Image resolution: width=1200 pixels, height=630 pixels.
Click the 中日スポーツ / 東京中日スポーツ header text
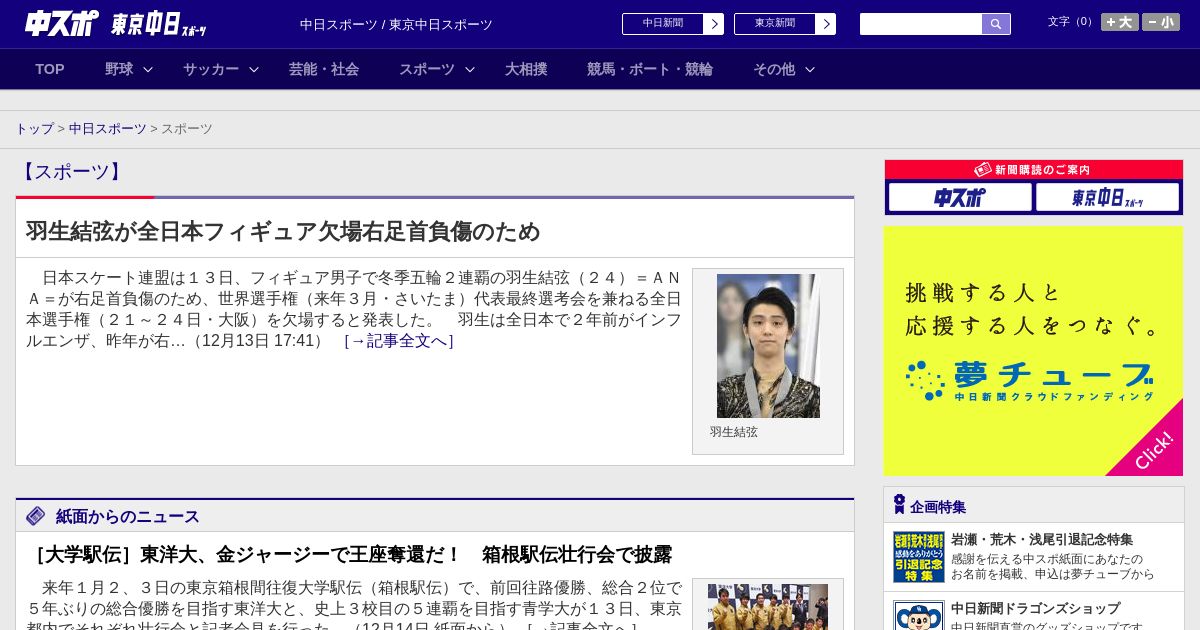tap(396, 24)
